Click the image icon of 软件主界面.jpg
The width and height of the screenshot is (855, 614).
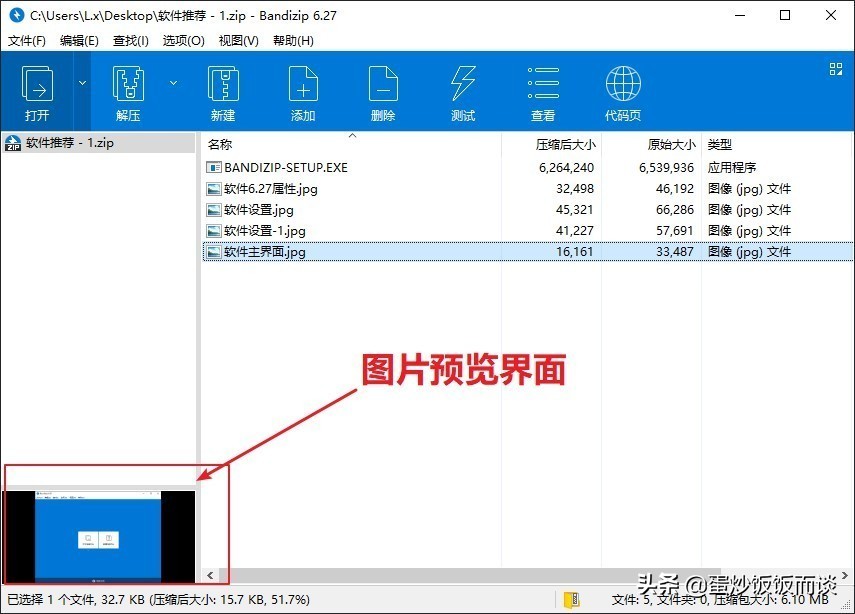(x=214, y=252)
